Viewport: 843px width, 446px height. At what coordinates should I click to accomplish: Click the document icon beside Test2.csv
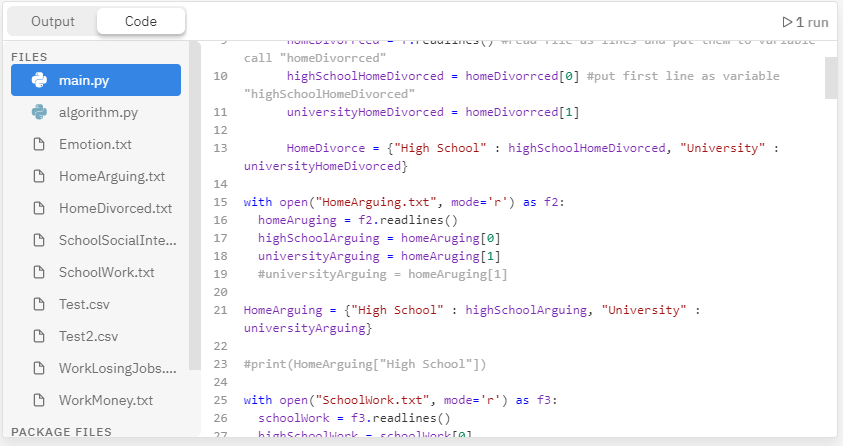tap(39, 336)
